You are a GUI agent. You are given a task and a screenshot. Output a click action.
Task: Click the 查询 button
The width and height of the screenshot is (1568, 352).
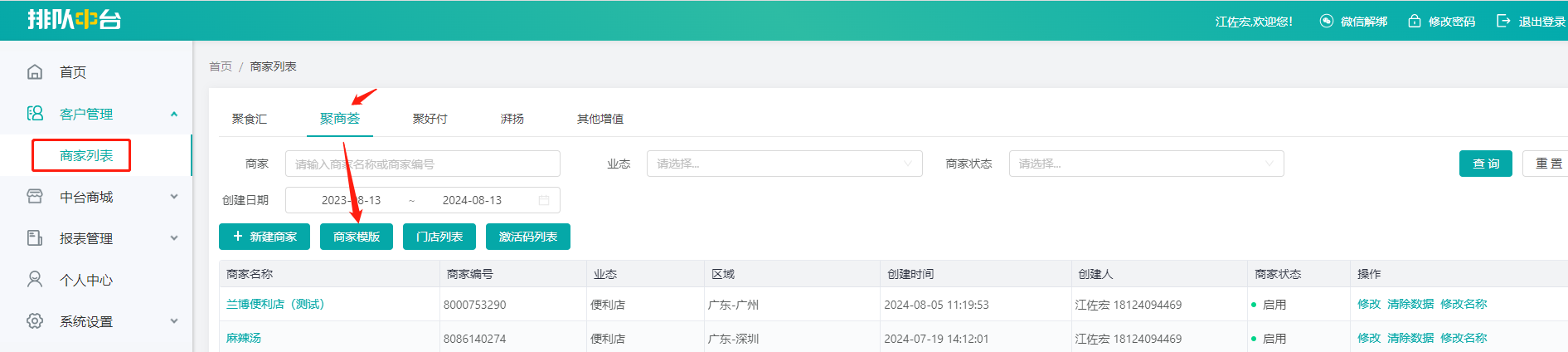pos(1486,164)
